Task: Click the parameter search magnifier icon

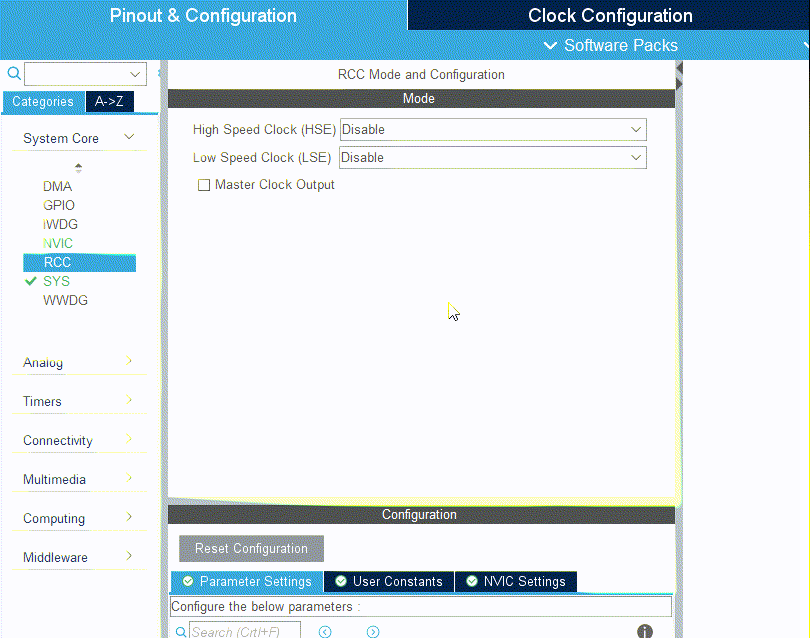Action: pos(181,631)
